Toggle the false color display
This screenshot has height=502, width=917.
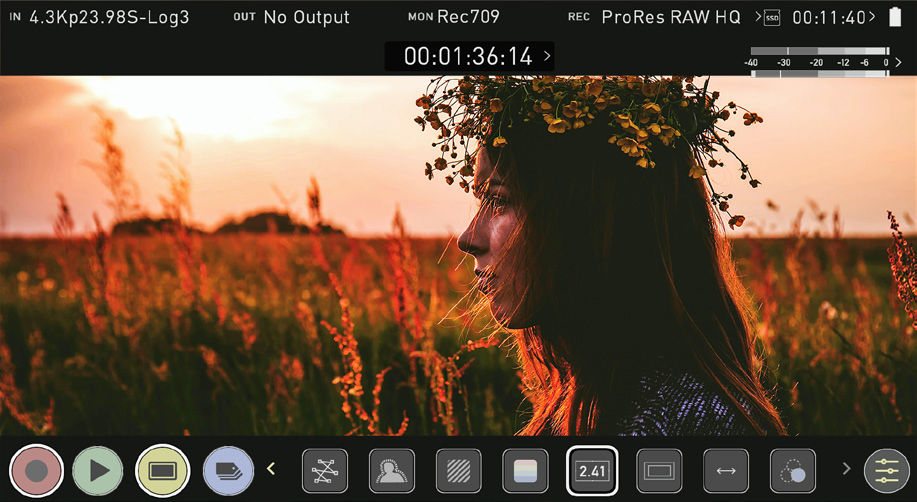525,469
